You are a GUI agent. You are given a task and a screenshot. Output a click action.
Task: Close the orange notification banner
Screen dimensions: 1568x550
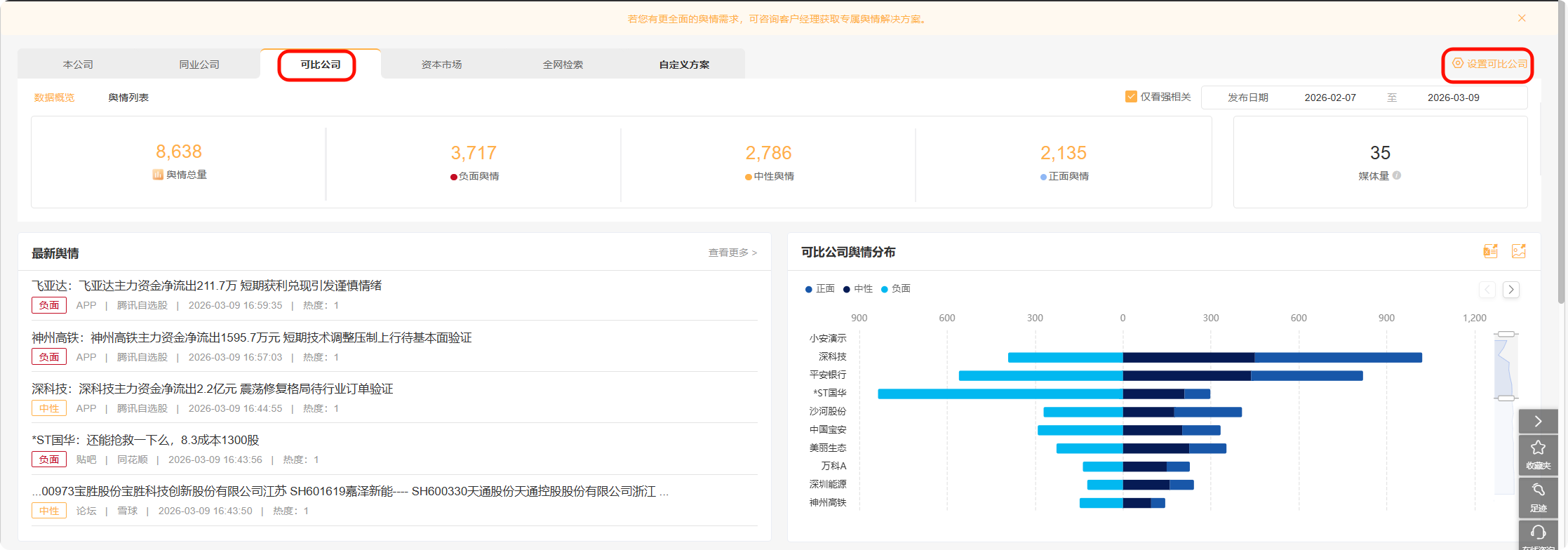[x=1522, y=18]
